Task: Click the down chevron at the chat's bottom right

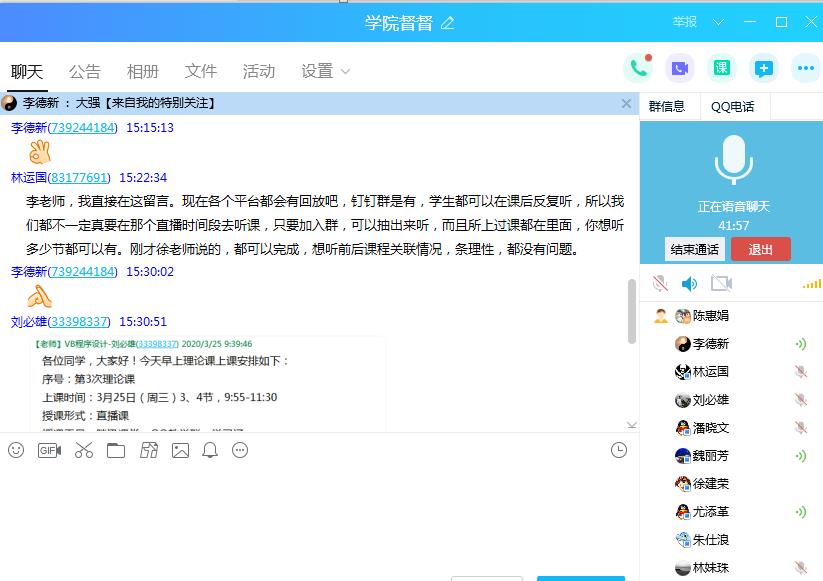Action: pyautogui.click(x=632, y=425)
